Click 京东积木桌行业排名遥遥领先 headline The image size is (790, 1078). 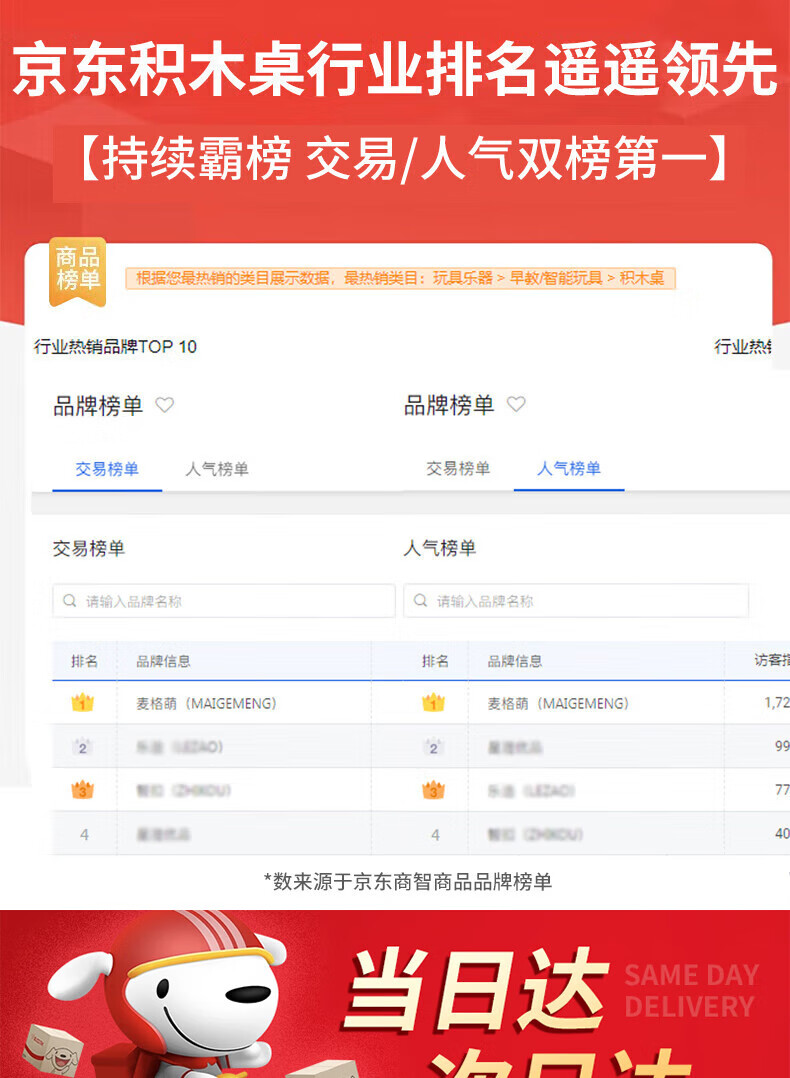click(x=395, y=69)
